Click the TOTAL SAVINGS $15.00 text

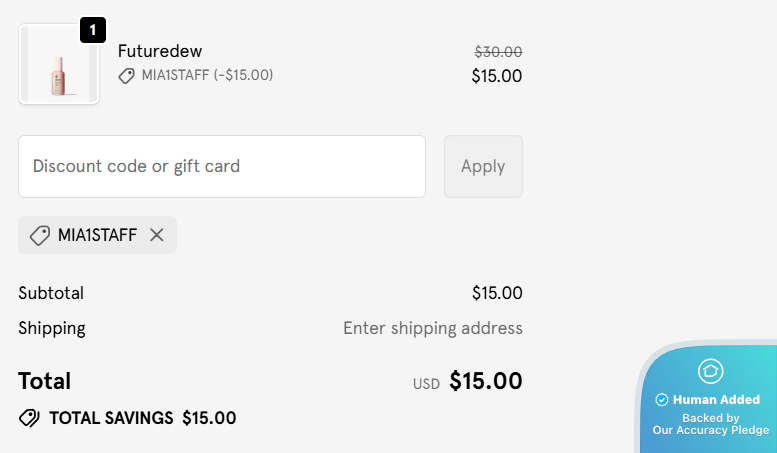(x=142, y=418)
